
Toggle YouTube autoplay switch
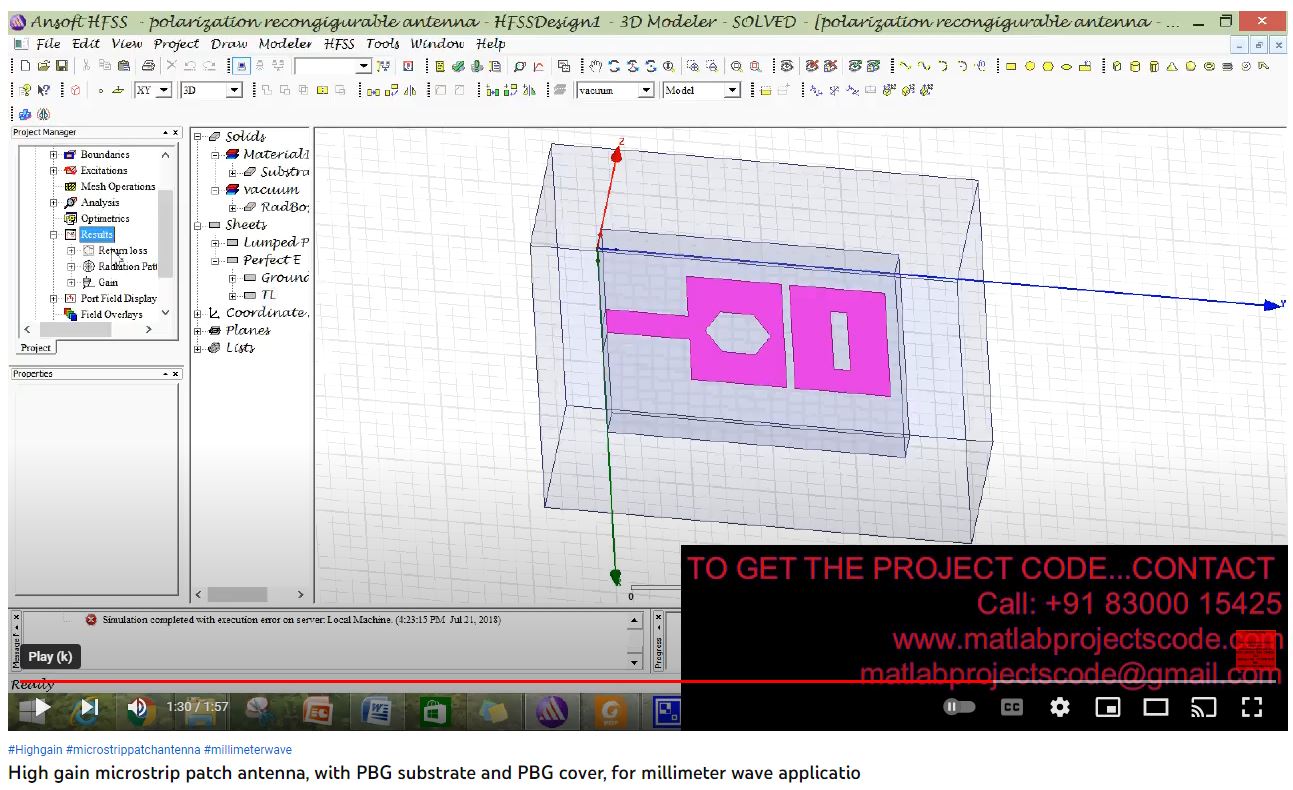[x=959, y=707]
